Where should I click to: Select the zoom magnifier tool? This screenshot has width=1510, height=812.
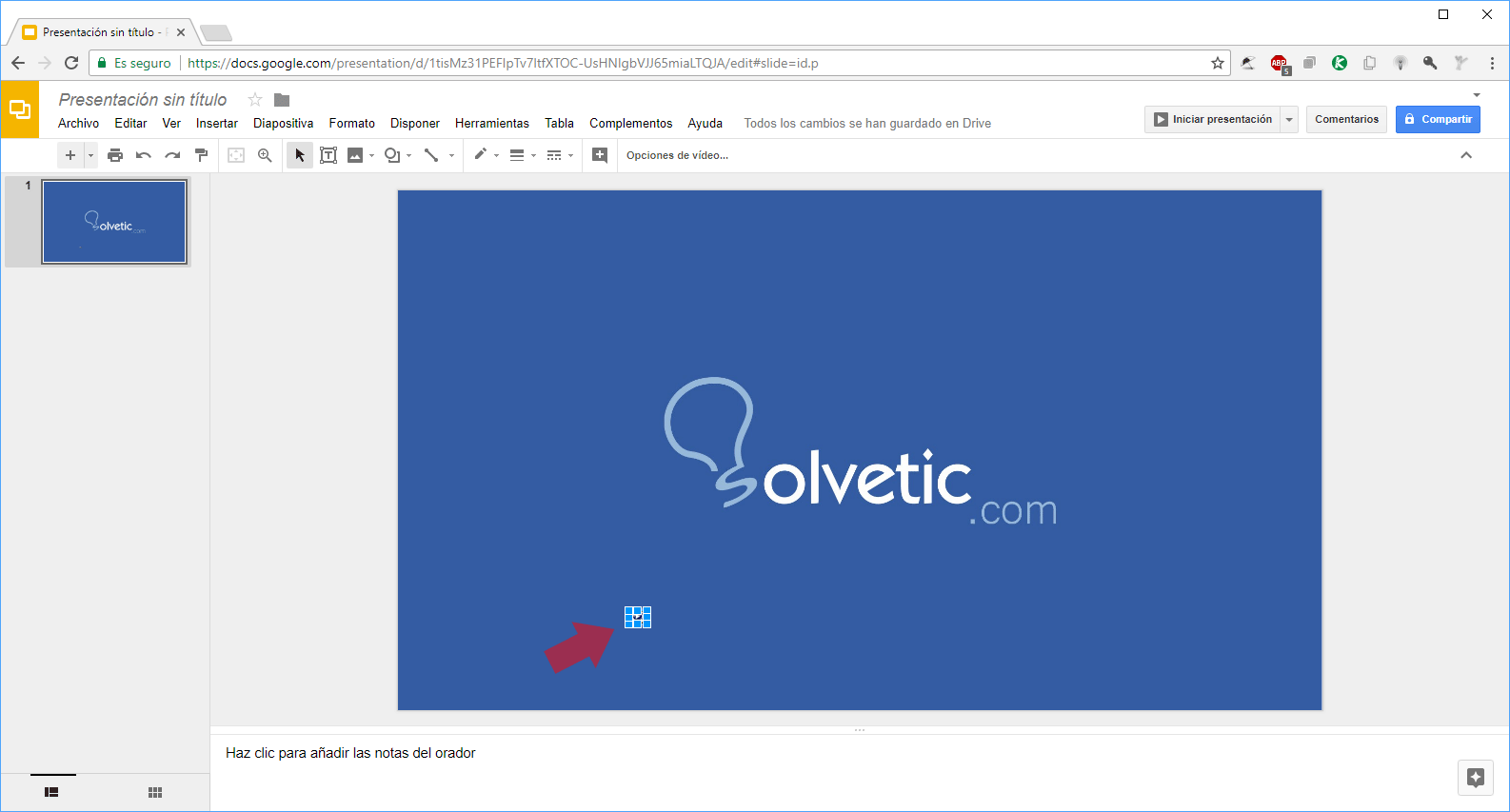[265, 155]
